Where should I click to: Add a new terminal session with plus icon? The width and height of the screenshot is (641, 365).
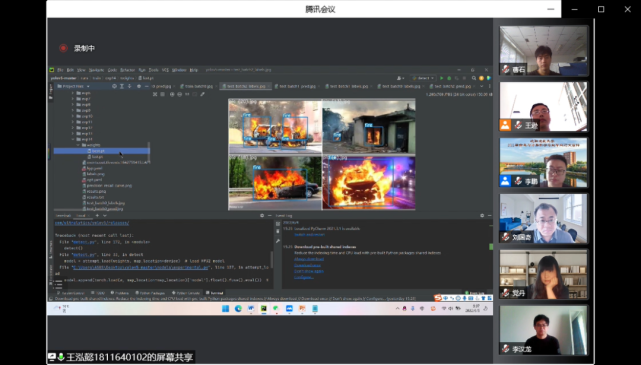tap(97, 215)
